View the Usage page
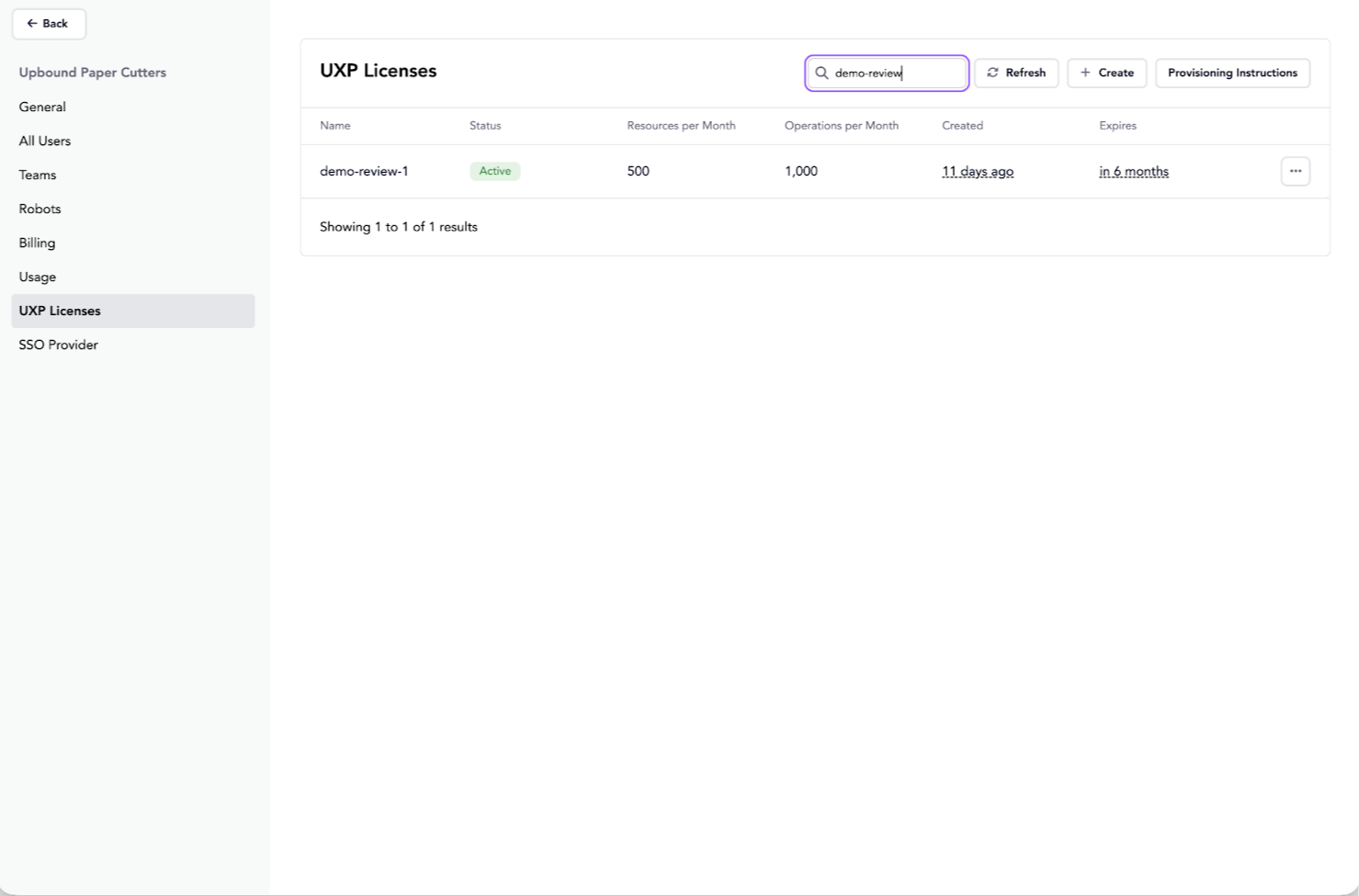1359x896 pixels. point(38,277)
